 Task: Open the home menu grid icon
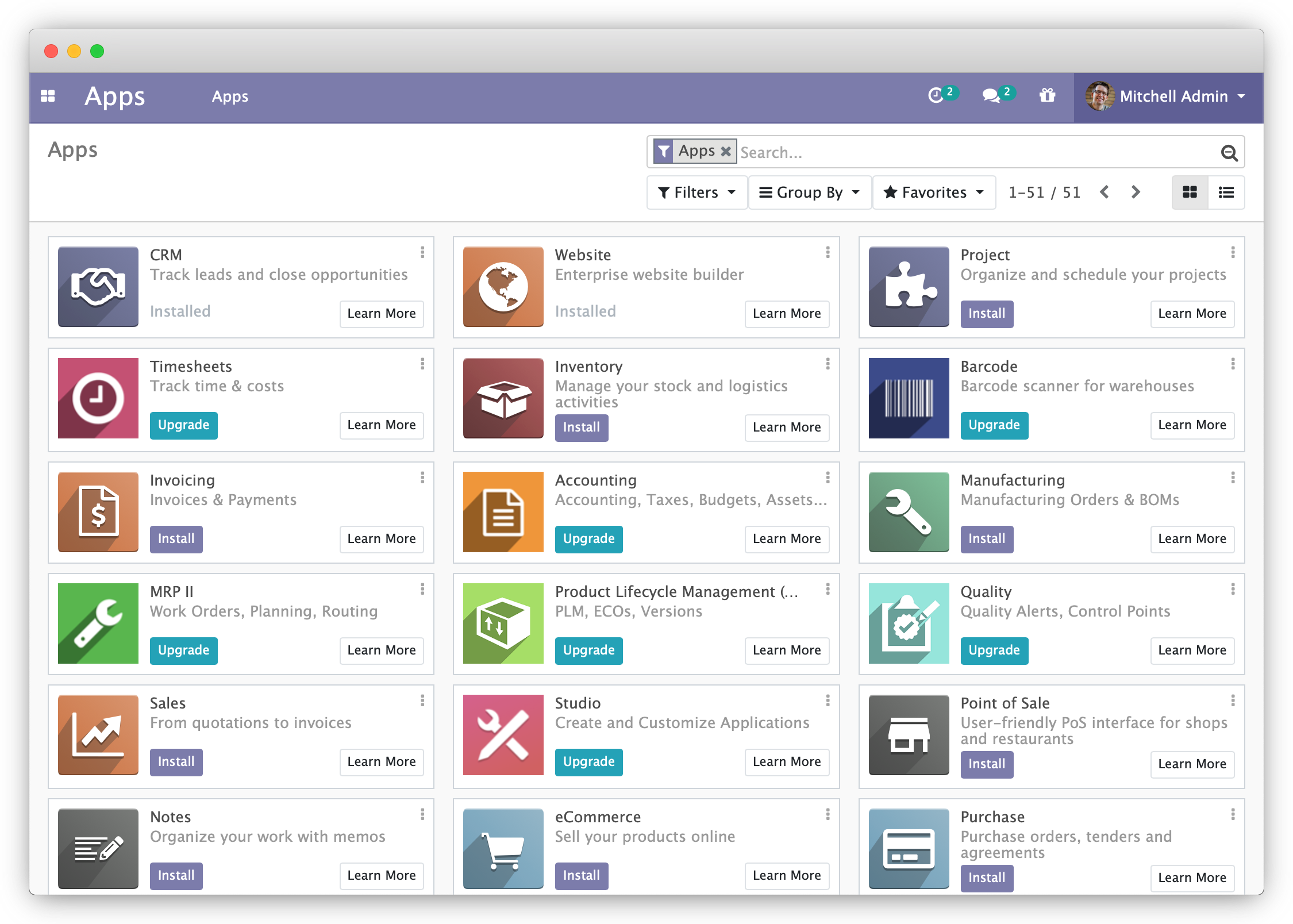(48, 96)
